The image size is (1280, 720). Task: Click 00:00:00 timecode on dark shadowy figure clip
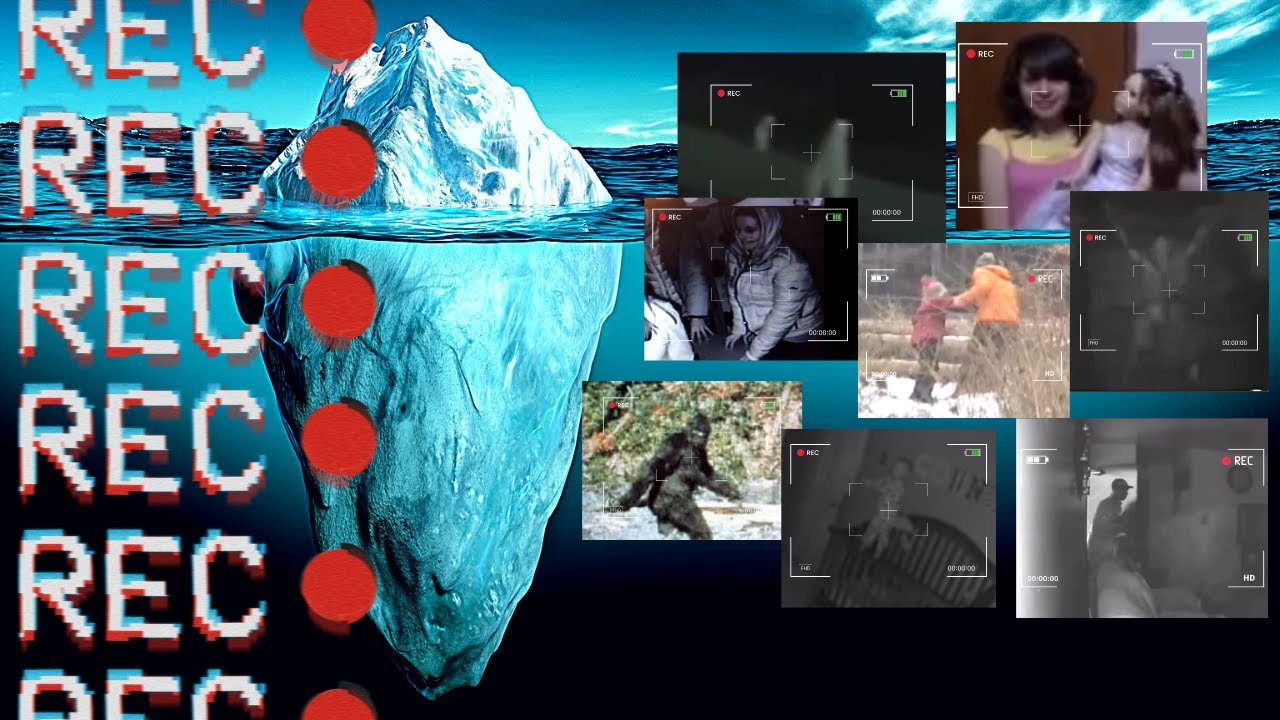[1235, 343]
